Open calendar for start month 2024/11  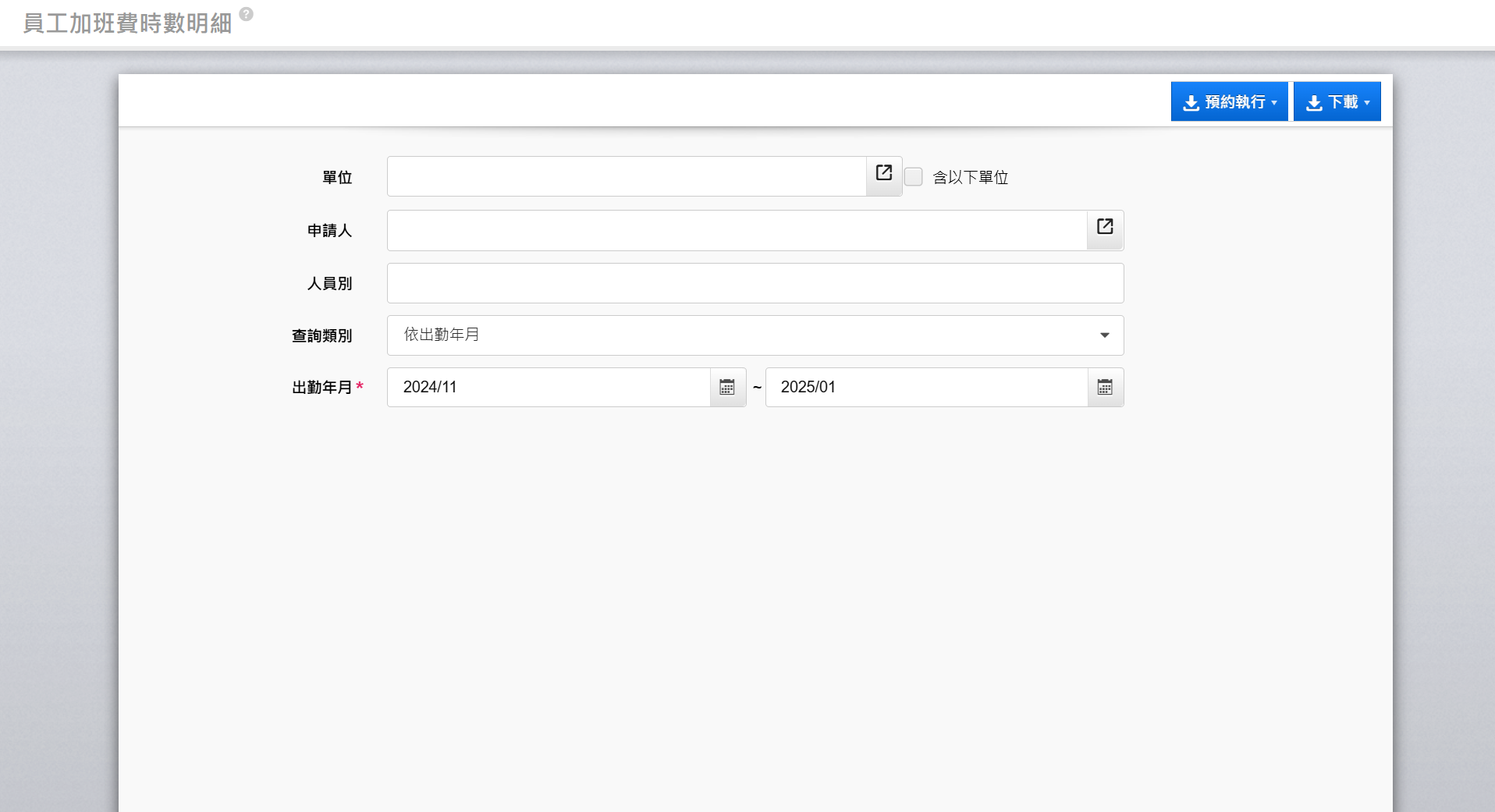727,387
